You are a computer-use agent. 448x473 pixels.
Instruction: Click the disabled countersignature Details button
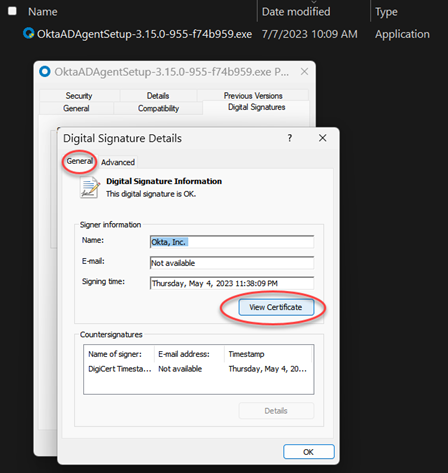[x=276, y=411]
